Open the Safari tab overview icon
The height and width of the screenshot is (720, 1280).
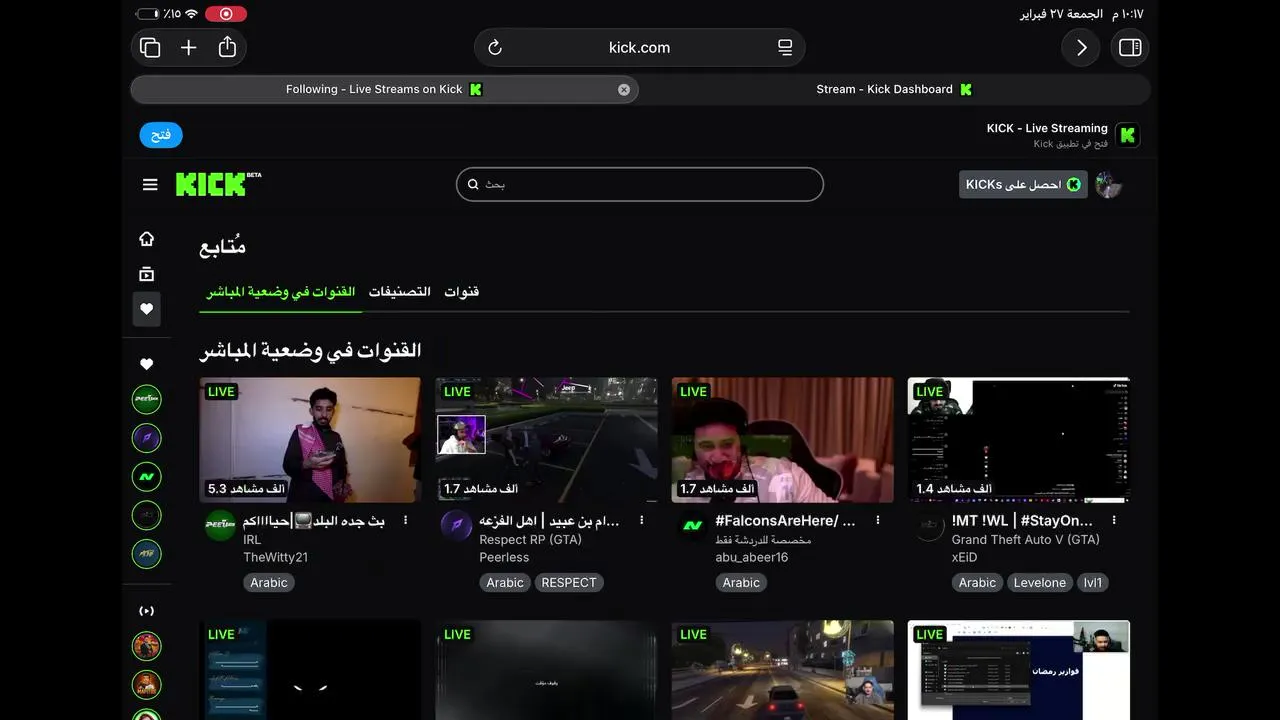coord(150,47)
